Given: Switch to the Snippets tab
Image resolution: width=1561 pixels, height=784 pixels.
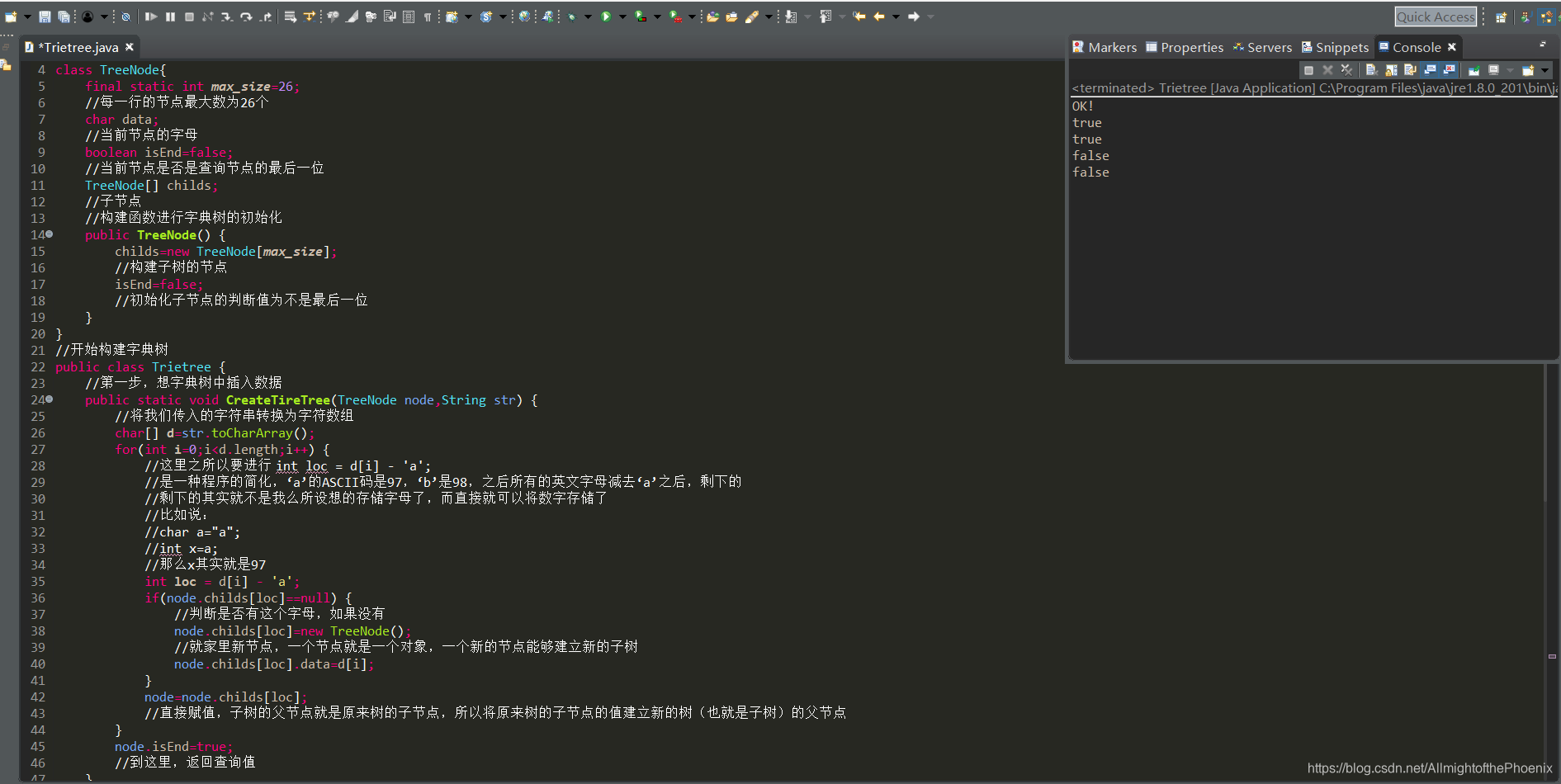Looking at the screenshot, I should [1335, 47].
